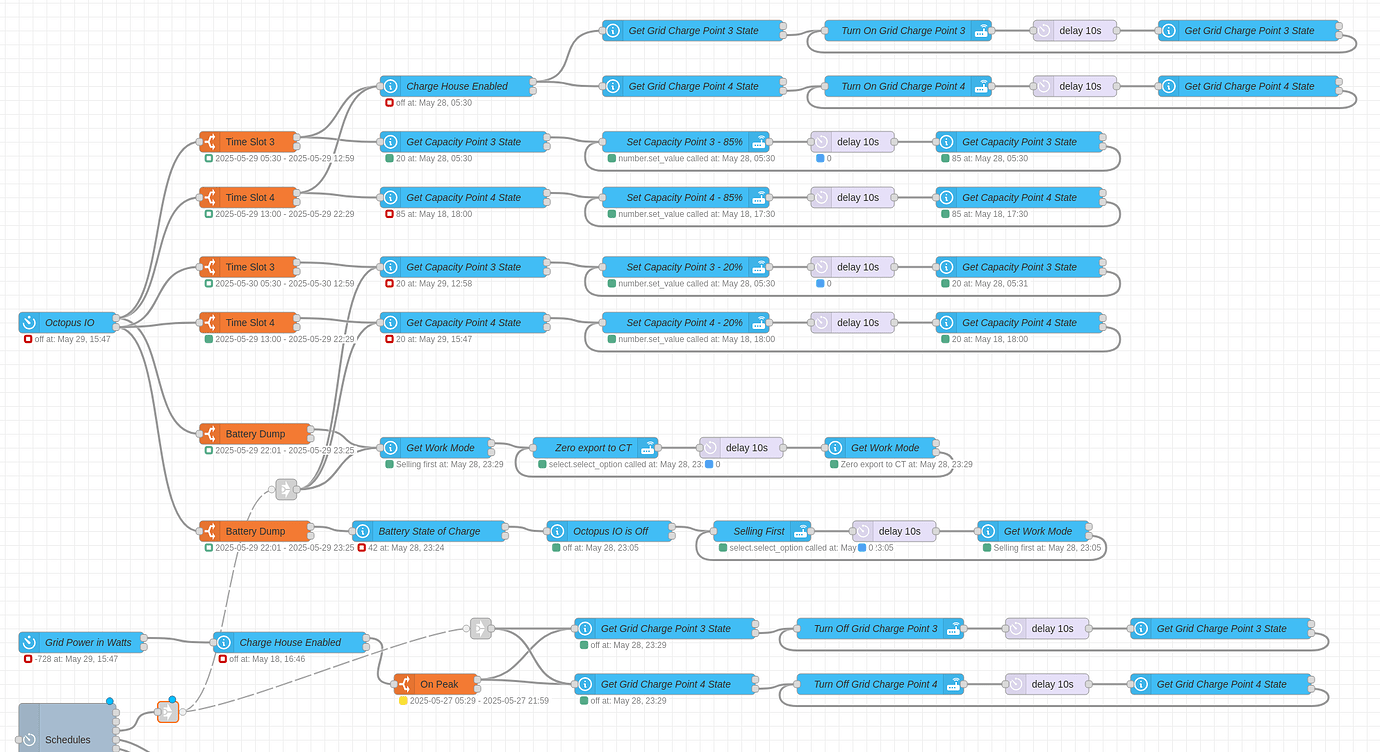The width and height of the screenshot is (1380, 752).
Task: Click the info icon on Octopus IO is Off
Action: click(x=556, y=531)
